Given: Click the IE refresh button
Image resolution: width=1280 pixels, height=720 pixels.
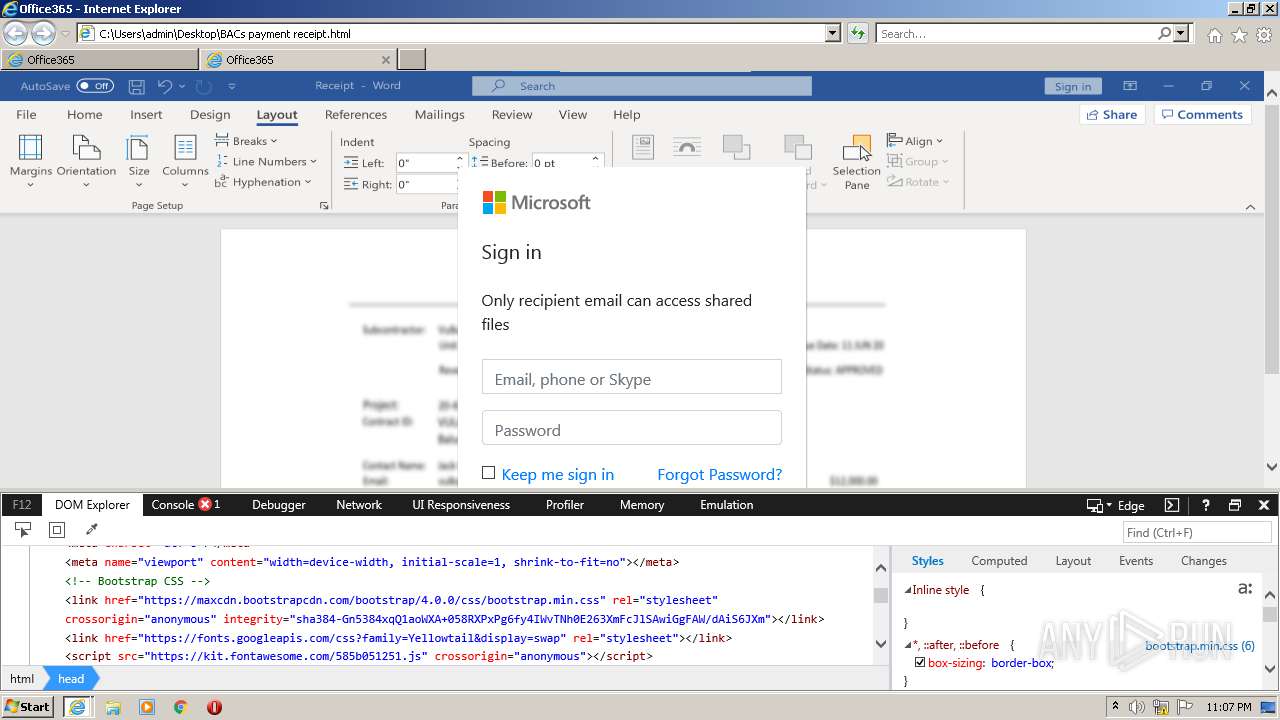Looking at the screenshot, I should click(x=857, y=34).
